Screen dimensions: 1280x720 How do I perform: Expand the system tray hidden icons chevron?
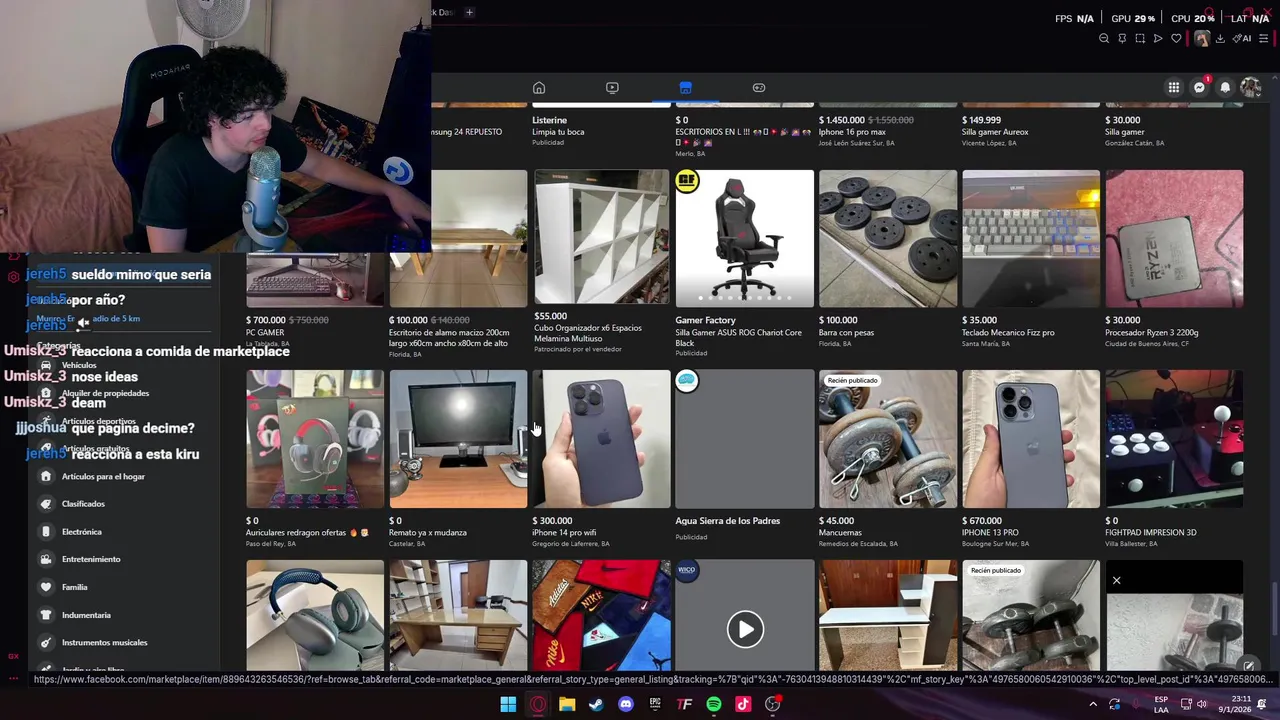click(x=1092, y=704)
